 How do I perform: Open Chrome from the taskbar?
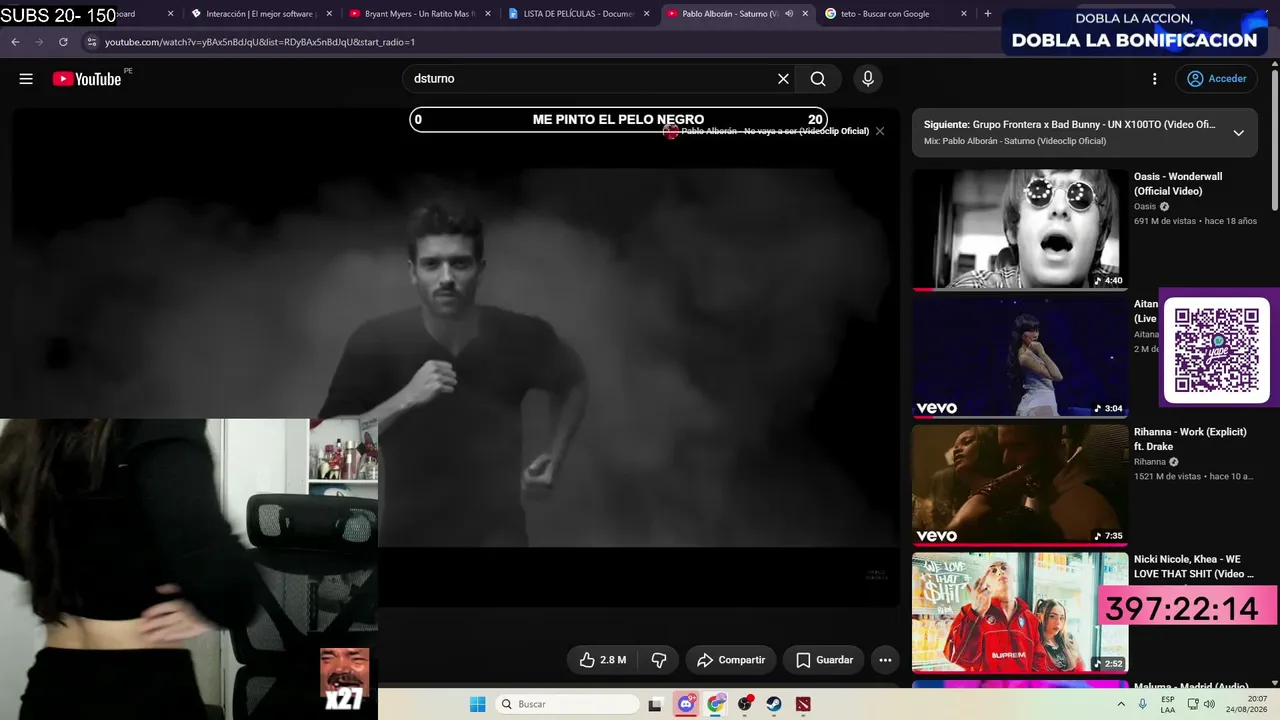click(x=716, y=704)
